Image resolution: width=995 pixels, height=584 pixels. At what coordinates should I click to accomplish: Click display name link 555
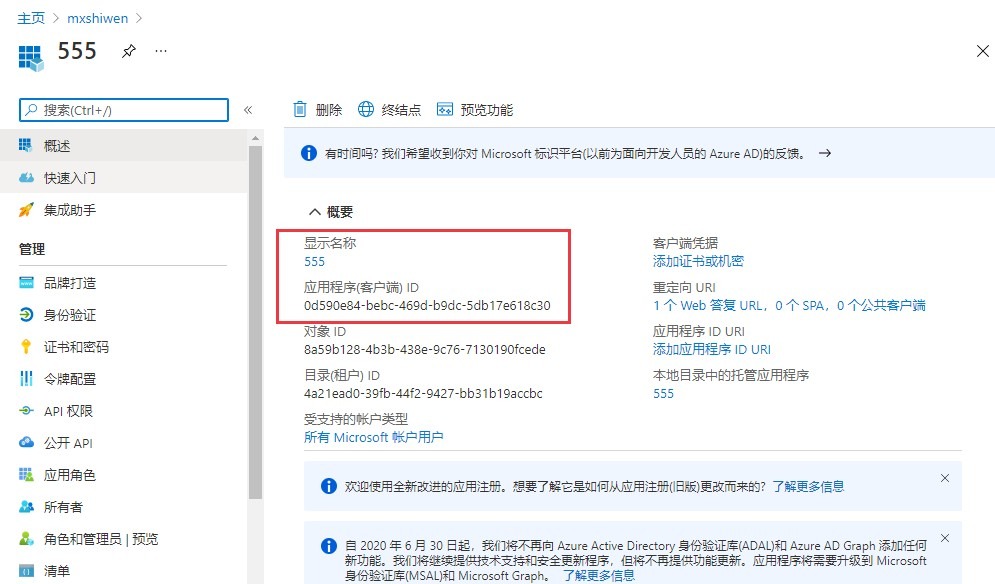click(x=314, y=262)
